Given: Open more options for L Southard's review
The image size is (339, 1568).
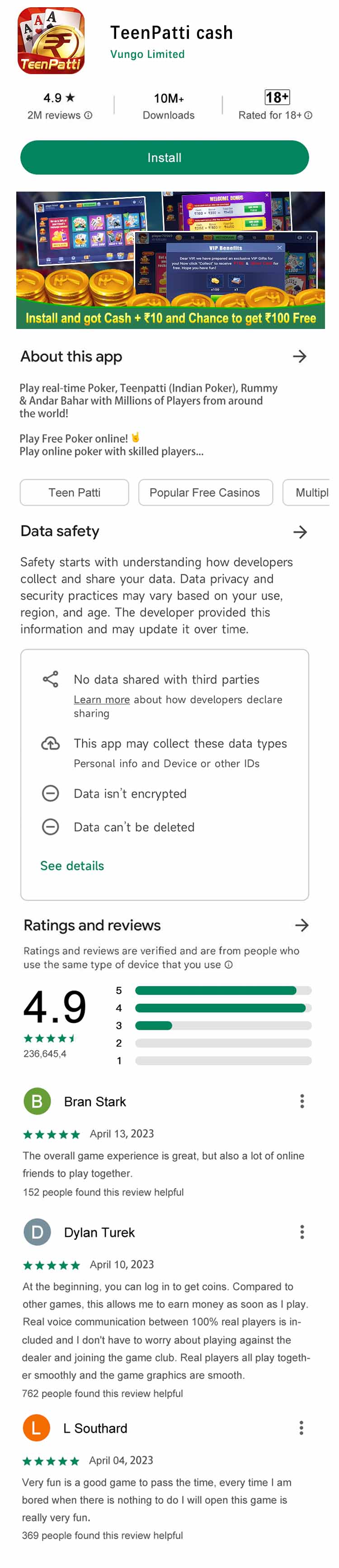Looking at the screenshot, I should [x=301, y=1428].
